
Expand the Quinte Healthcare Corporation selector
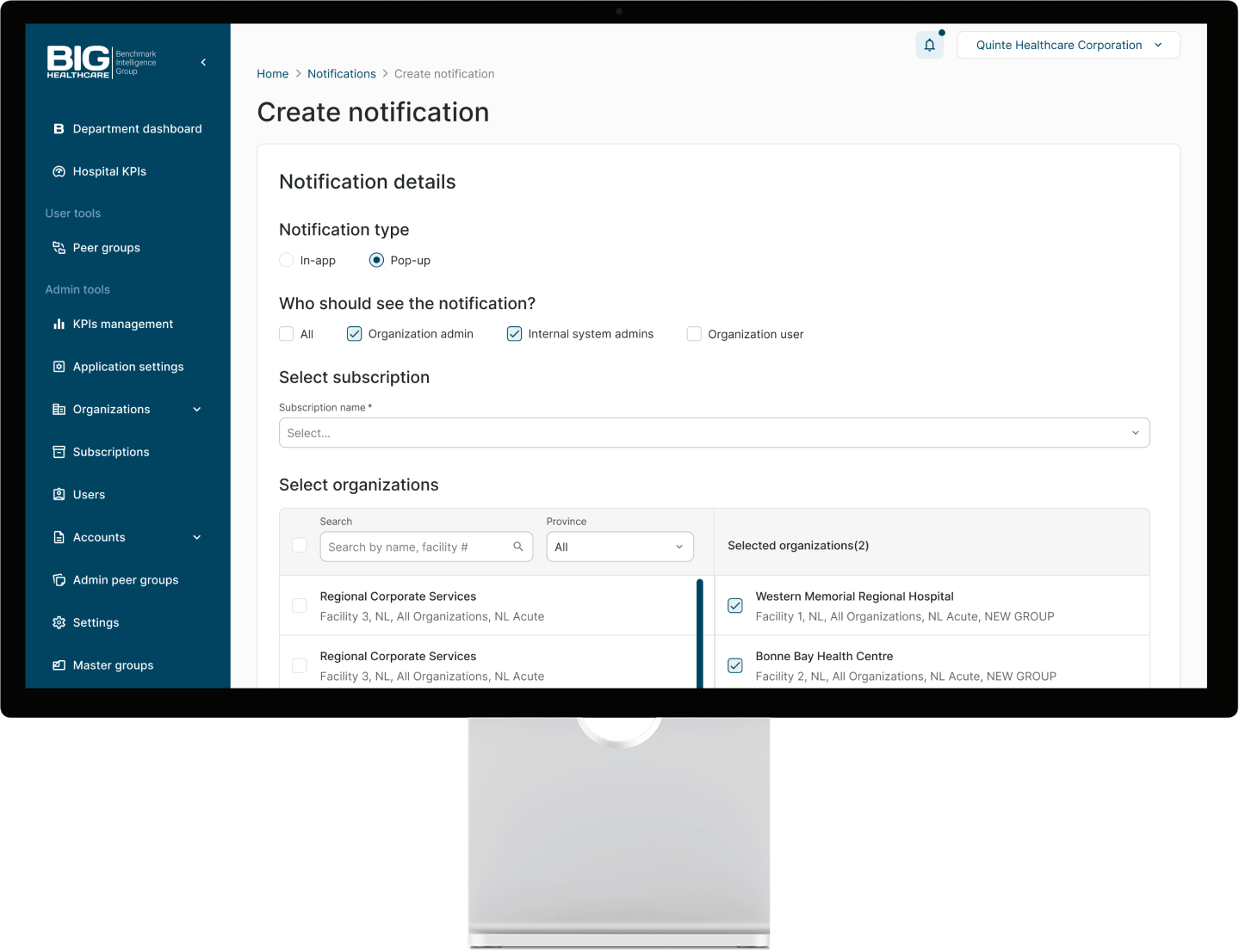tap(1068, 46)
